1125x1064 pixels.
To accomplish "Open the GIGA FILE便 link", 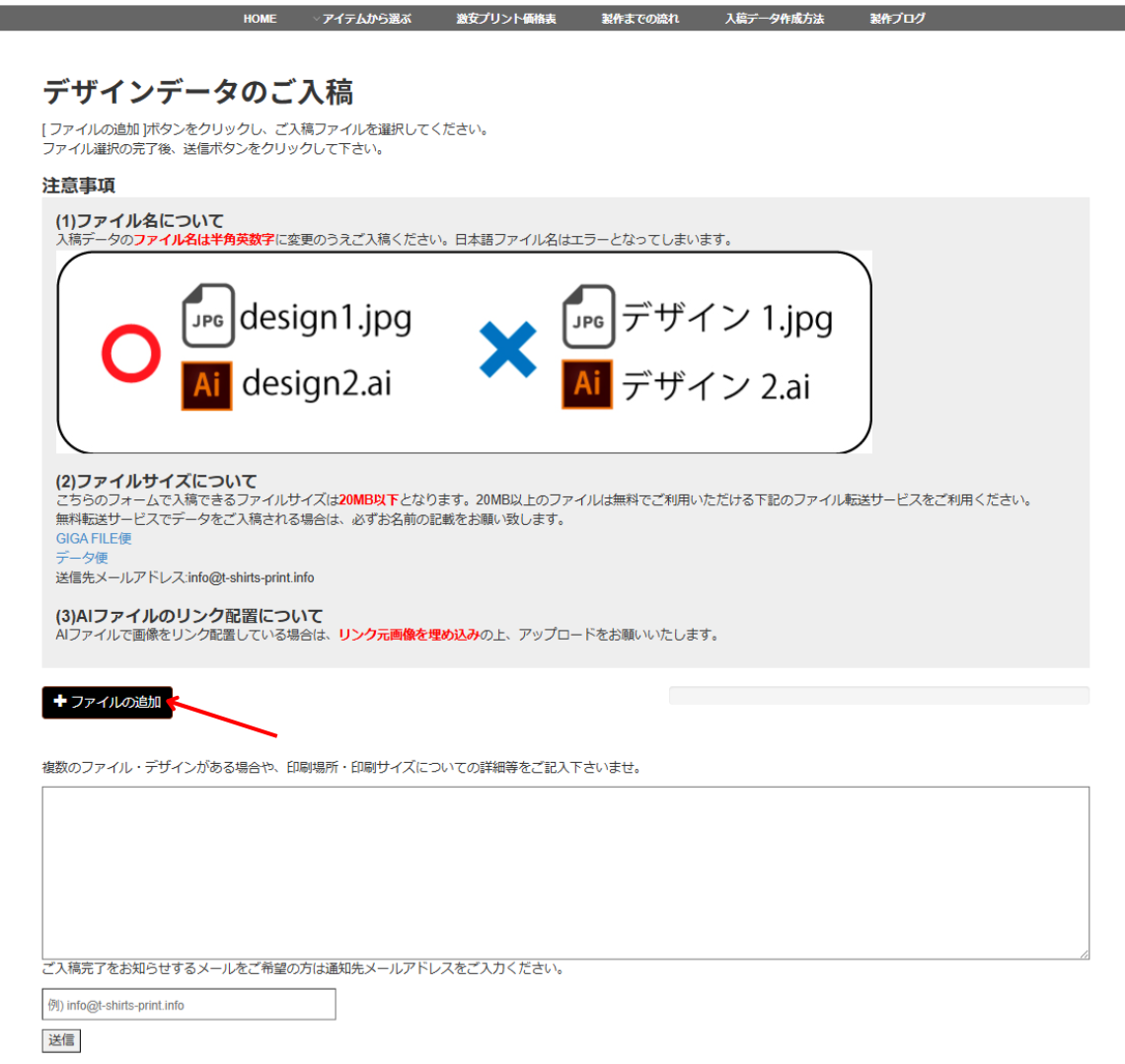I will [x=94, y=539].
